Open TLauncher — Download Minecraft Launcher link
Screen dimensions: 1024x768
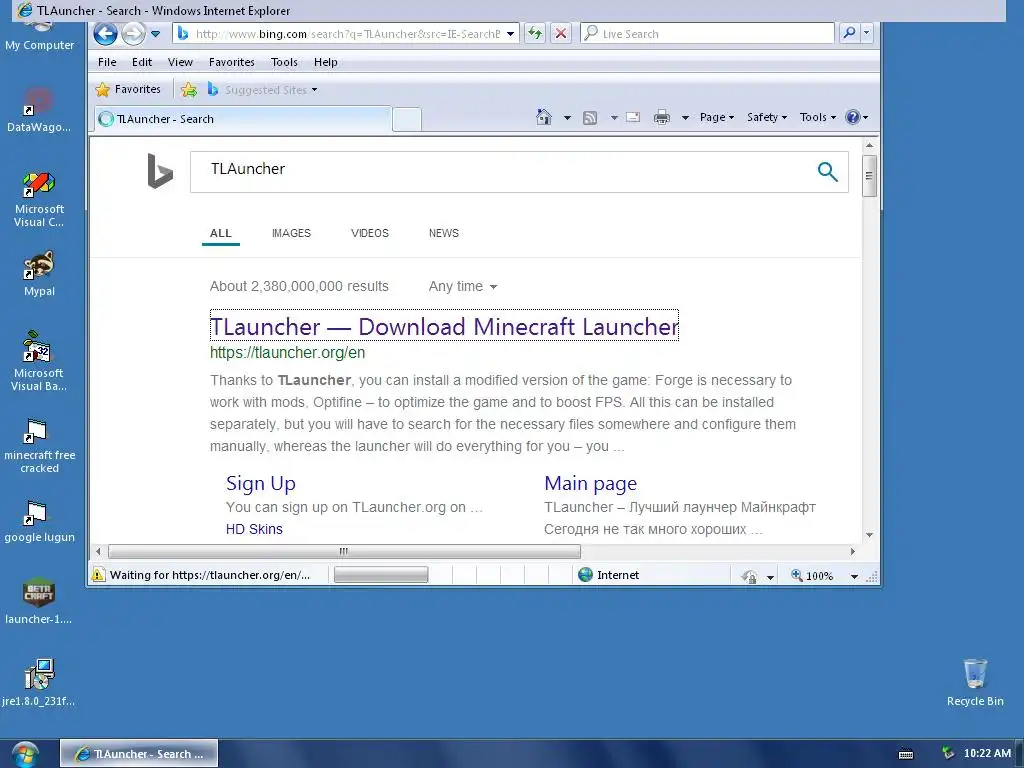pyautogui.click(x=444, y=326)
